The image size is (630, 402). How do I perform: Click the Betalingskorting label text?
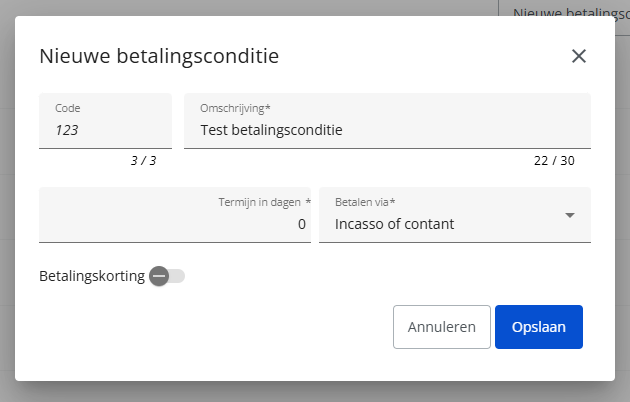pos(92,276)
